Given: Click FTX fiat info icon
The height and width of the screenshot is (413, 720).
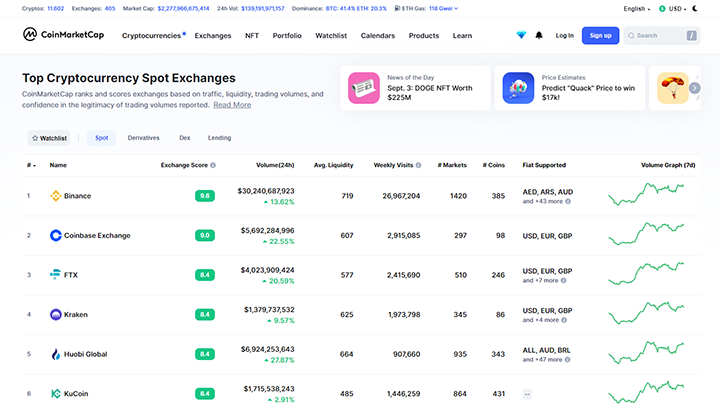Looking at the screenshot, I should [563, 280].
